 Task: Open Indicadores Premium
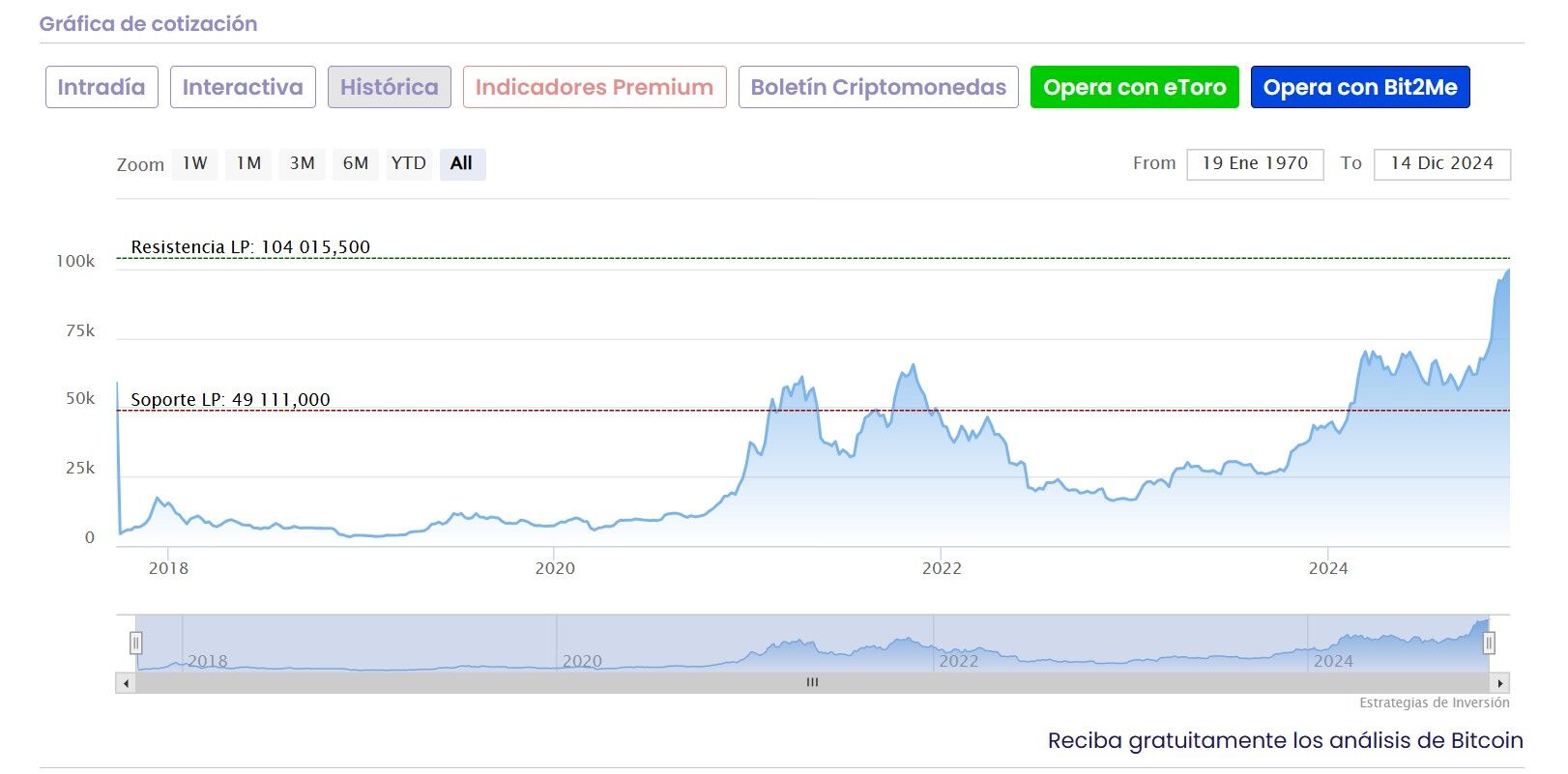[595, 87]
